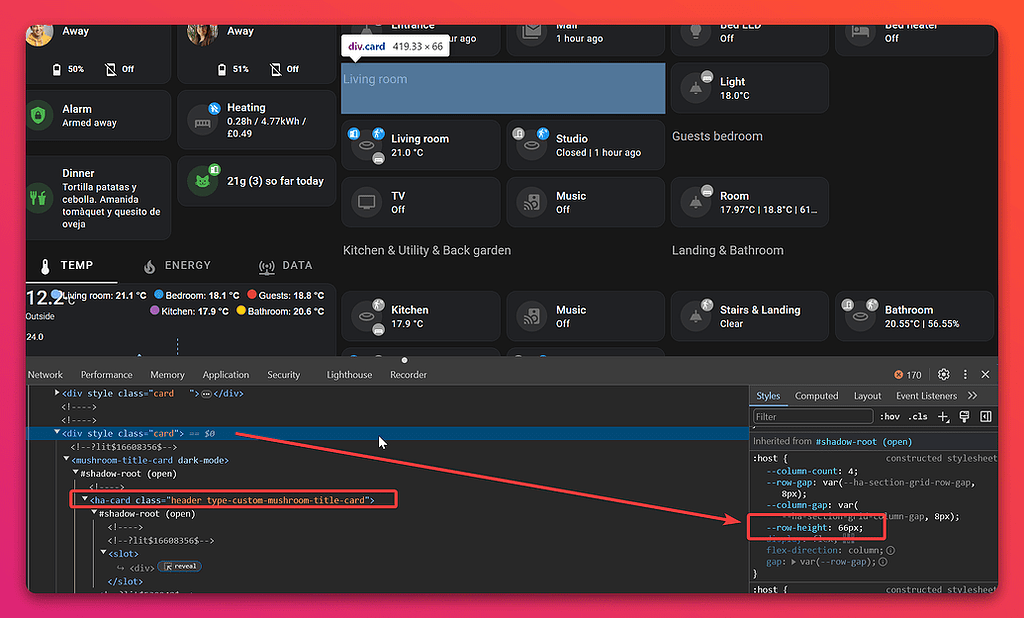This screenshot has height=618, width=1024.
Task: Open the 170 errors counter
Action: click(908, 374)
